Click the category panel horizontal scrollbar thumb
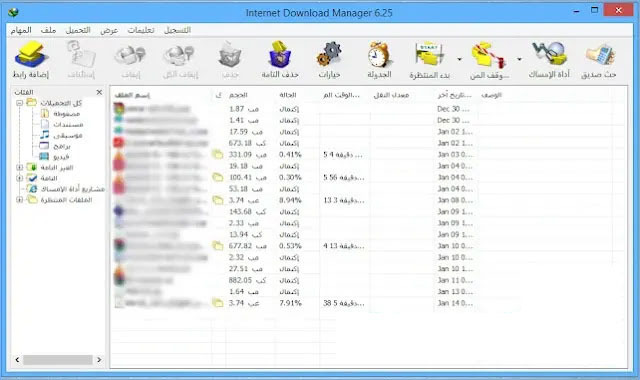The image size is (640, 380). [x=58, y=360]
